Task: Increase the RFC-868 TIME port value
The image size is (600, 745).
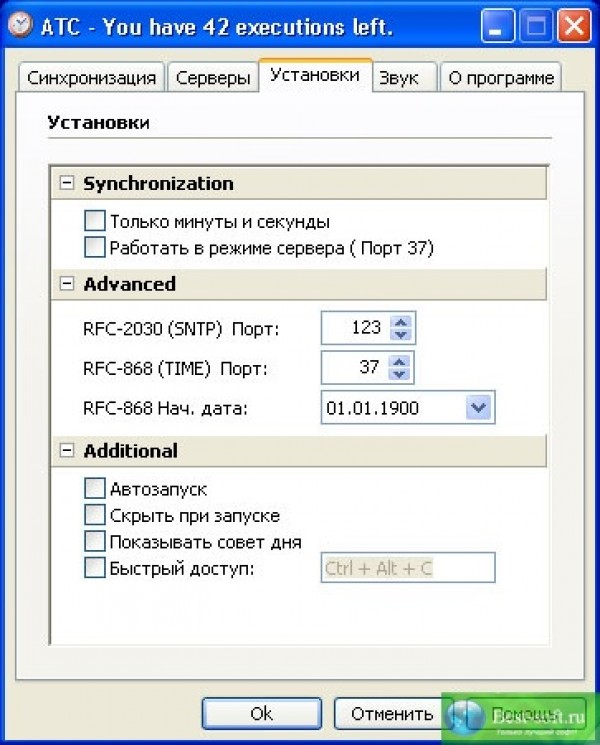Action: pos(399,361)
